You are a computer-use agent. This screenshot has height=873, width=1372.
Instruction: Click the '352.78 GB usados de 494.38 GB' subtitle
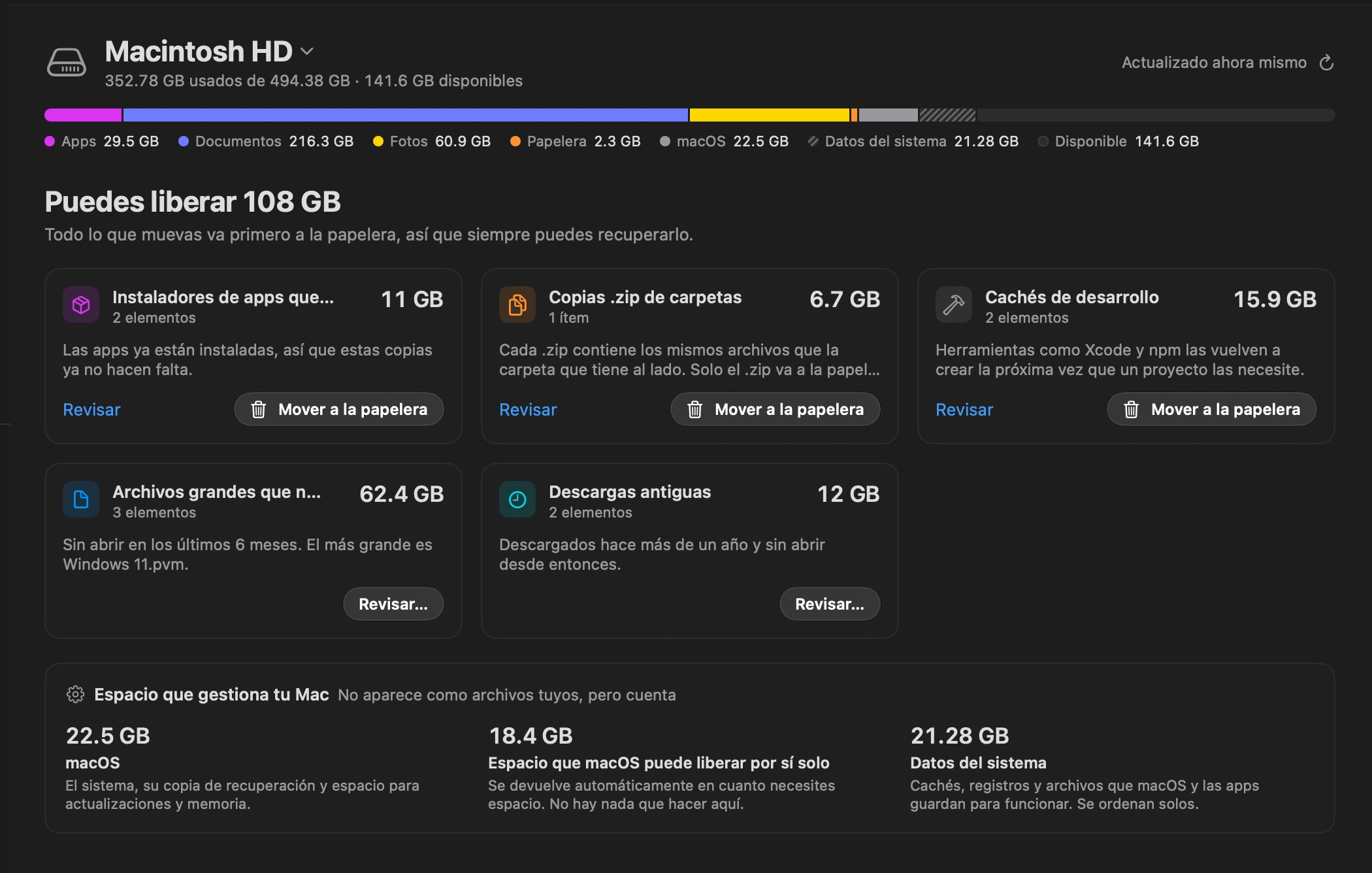pos(227,80)
